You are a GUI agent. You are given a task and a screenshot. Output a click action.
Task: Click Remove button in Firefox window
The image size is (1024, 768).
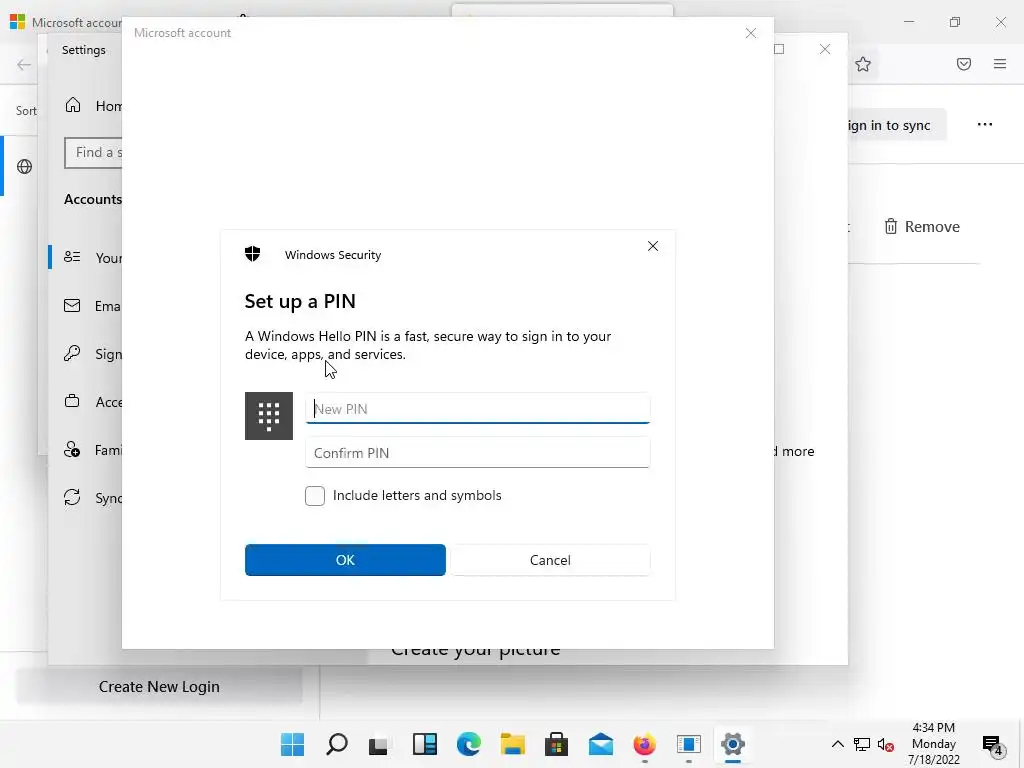pyautogui.click(x=922, y=227)
